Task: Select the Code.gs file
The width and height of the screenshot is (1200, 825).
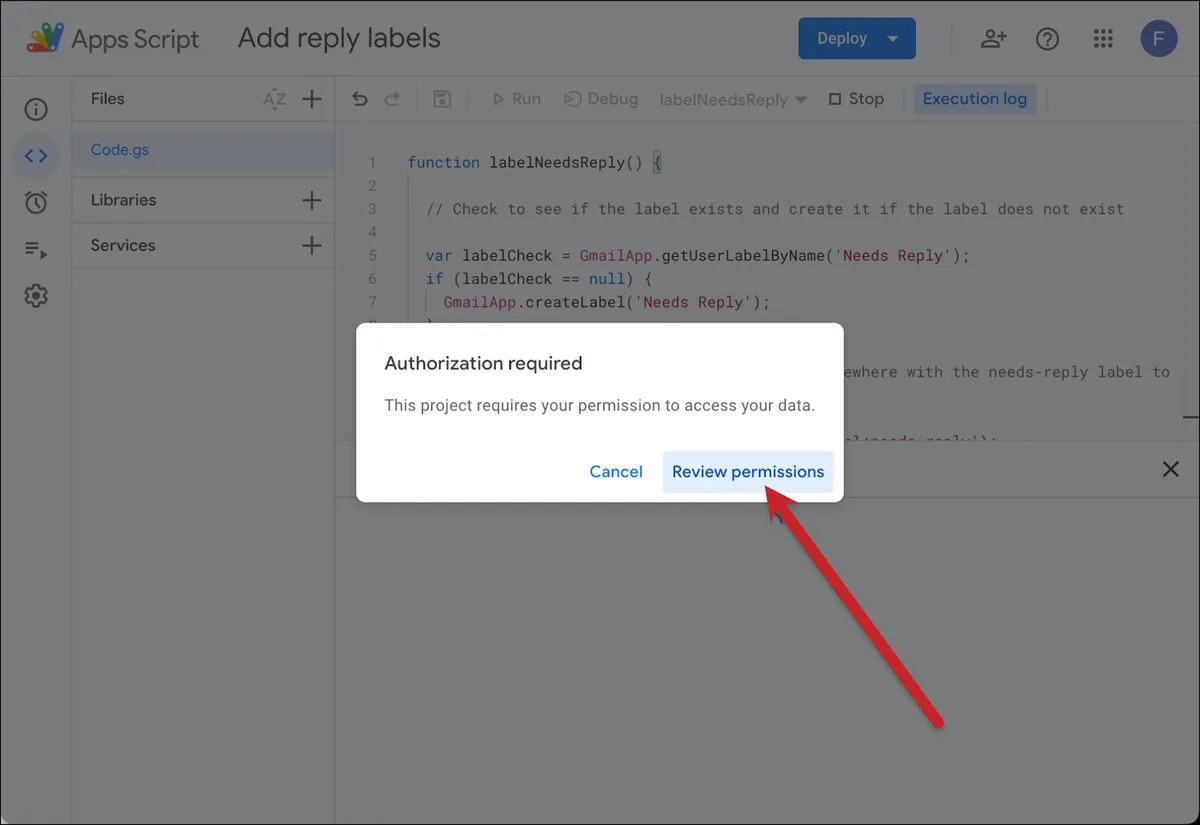Action: pos(203,150)
